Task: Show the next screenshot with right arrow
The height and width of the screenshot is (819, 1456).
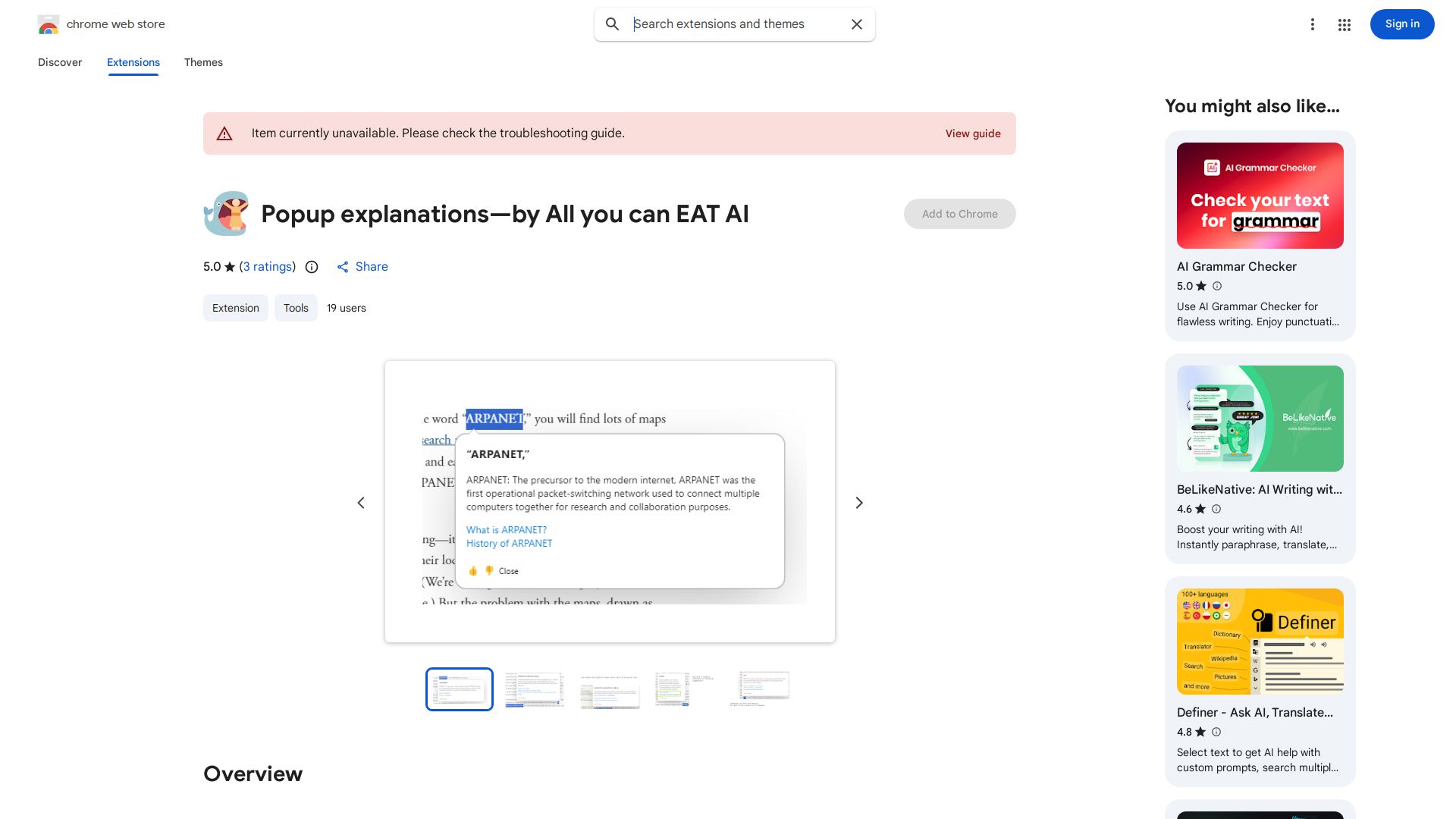Action: (859, 503)
